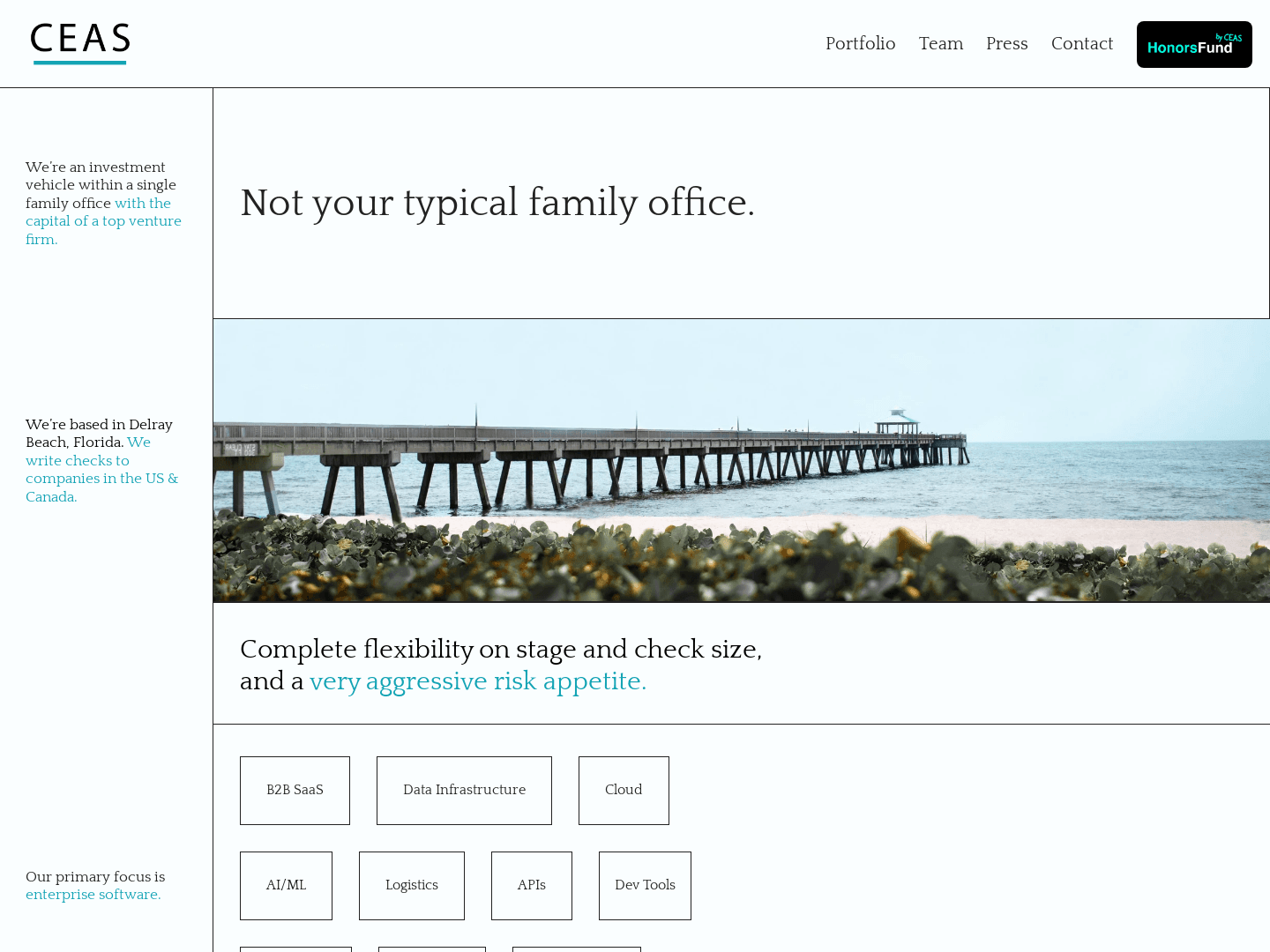Click the pier beach photo

(x=741, y=461)
